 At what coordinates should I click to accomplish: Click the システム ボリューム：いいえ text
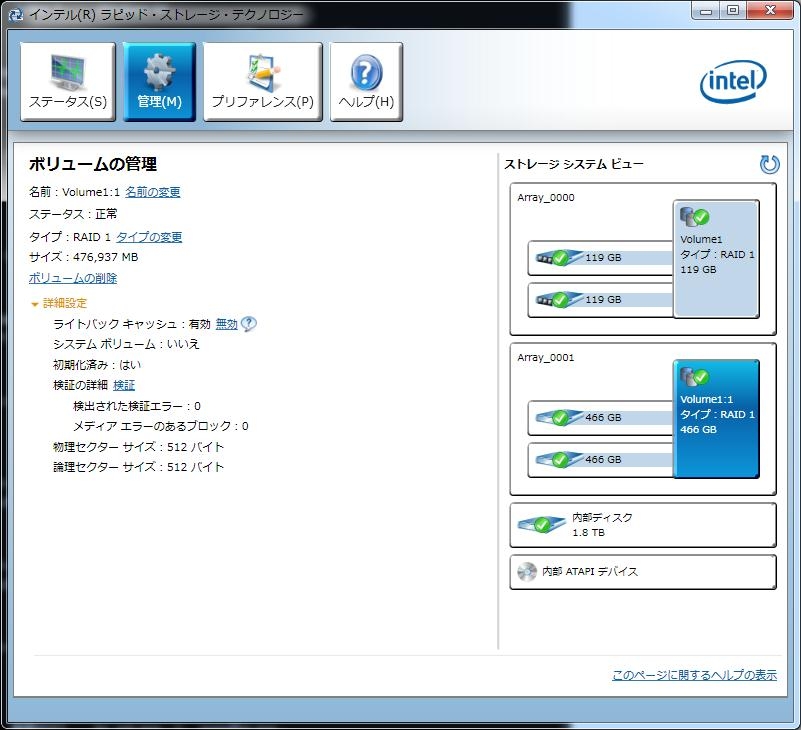(x=126, y=344)
